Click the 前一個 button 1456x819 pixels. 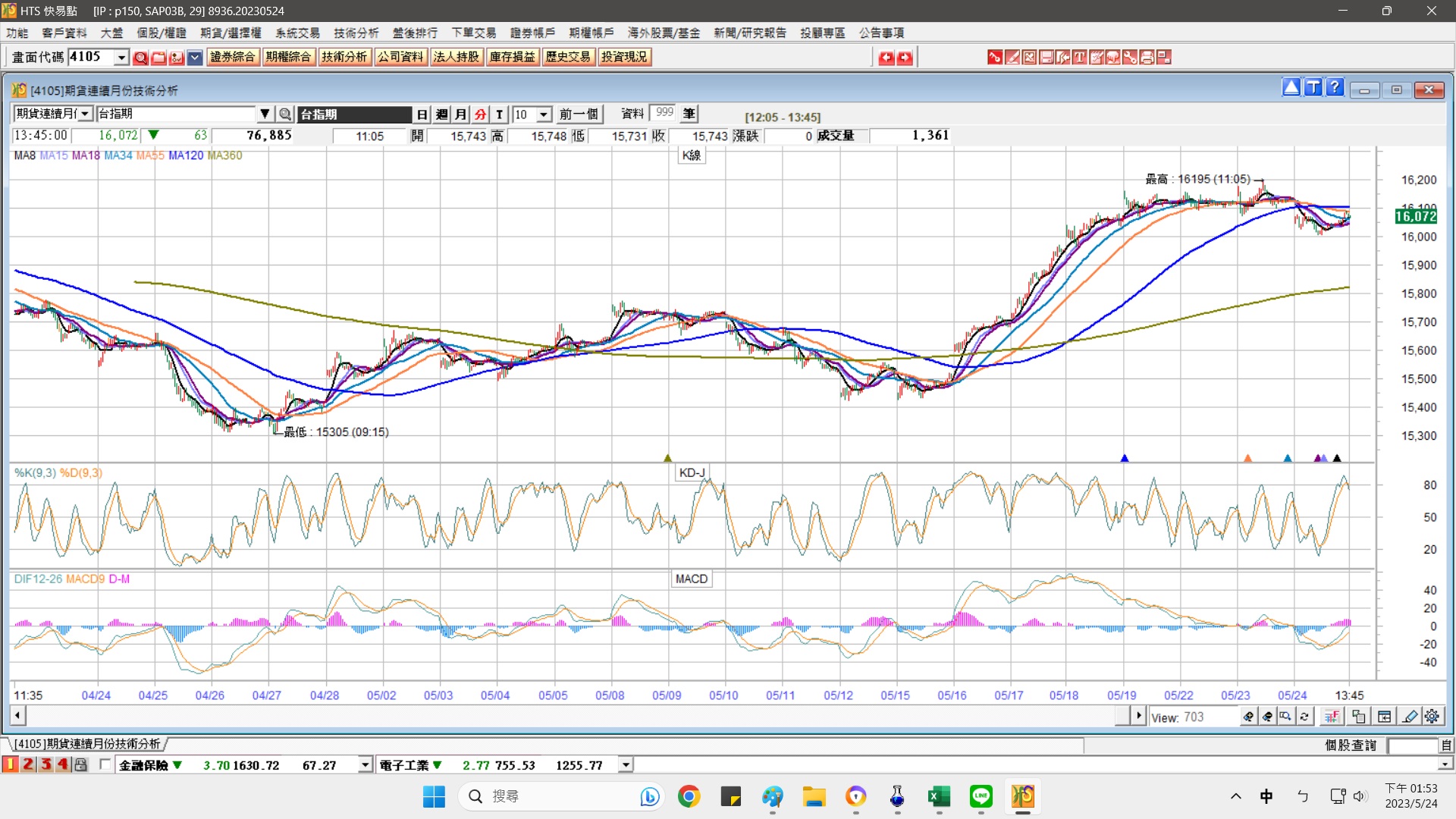[579, 114]
